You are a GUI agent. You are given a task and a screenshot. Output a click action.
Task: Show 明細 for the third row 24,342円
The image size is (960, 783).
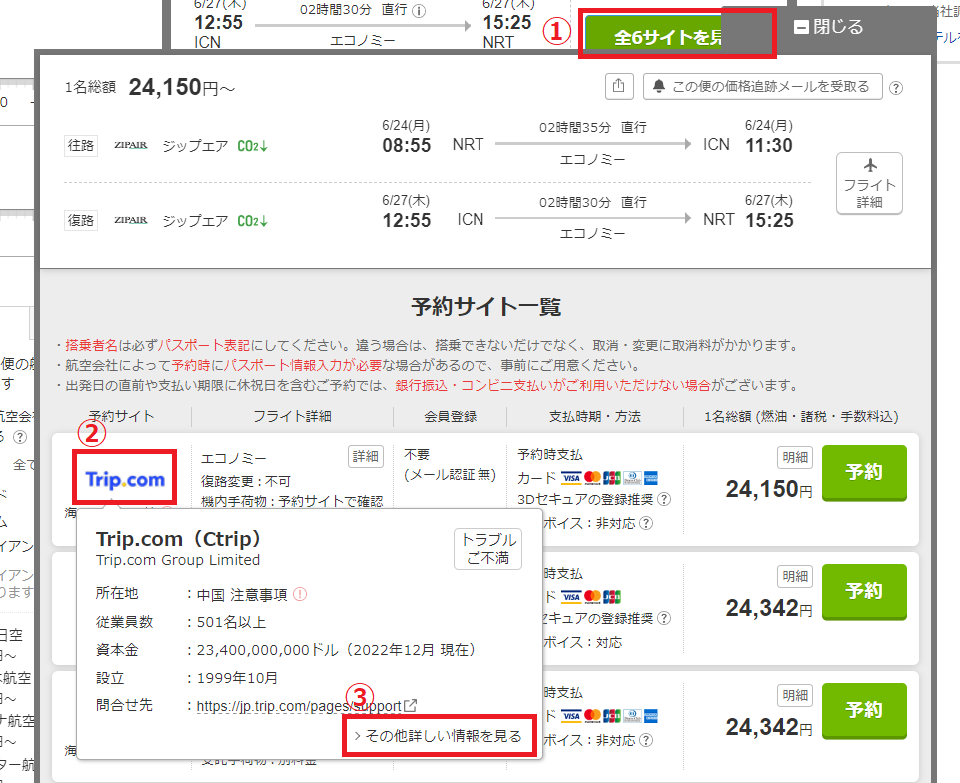(795, 695)
